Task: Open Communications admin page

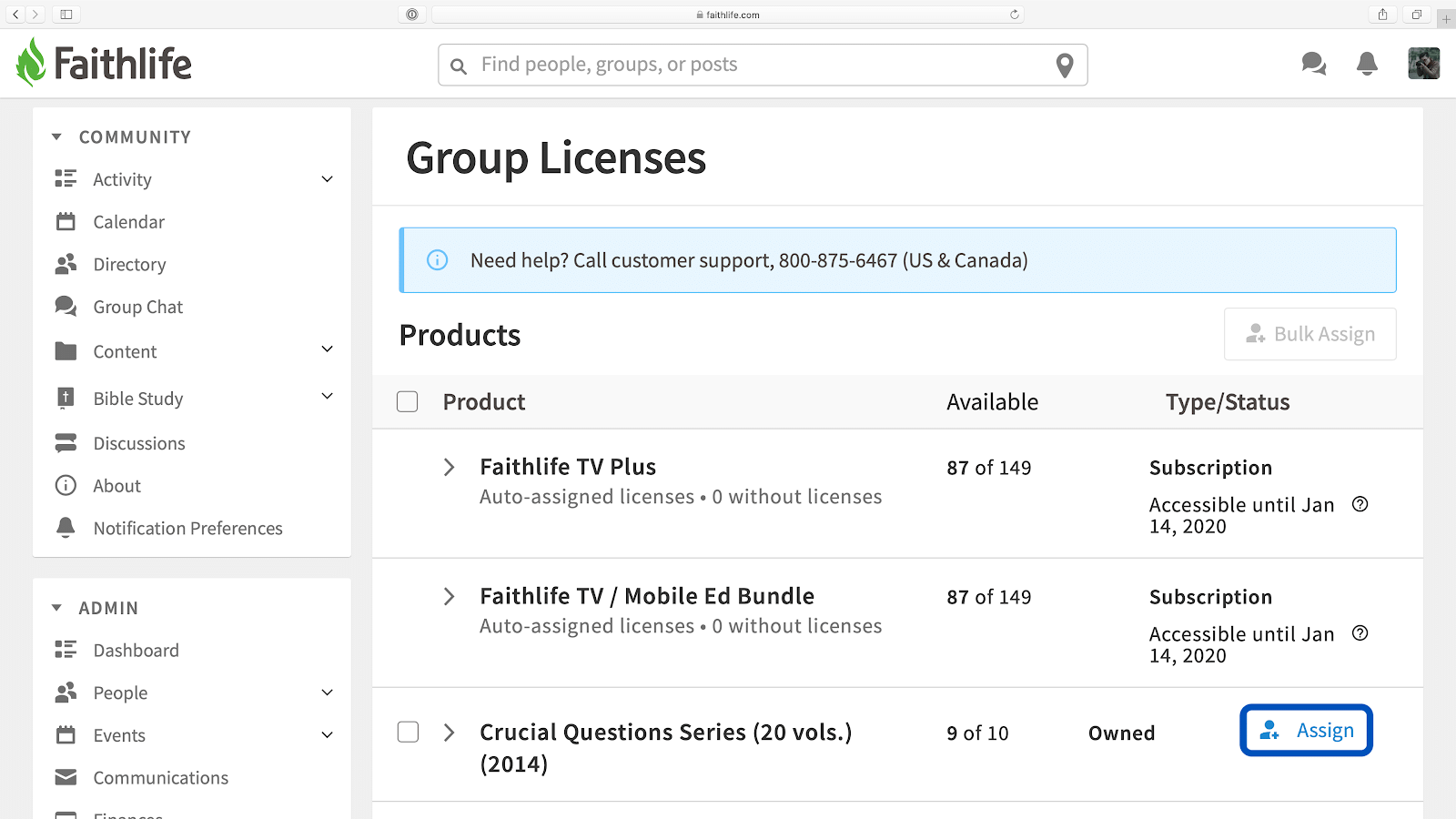Action: coord(160,778)
